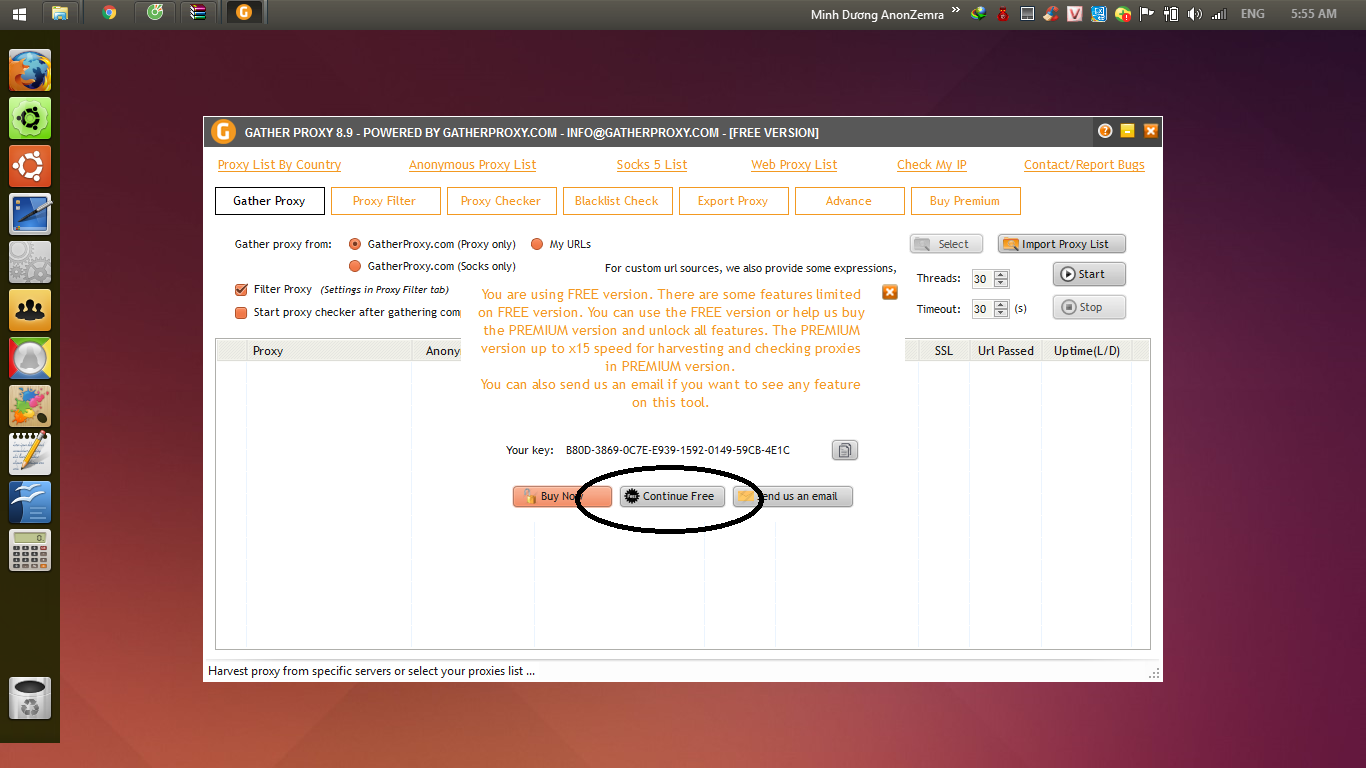Copy the key with the clipboard icon

coord(845,450)
